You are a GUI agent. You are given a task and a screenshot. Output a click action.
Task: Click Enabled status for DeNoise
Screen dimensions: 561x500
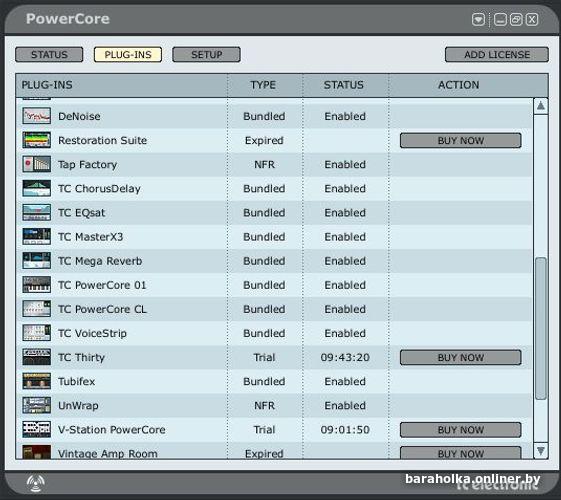coord(345,117)
